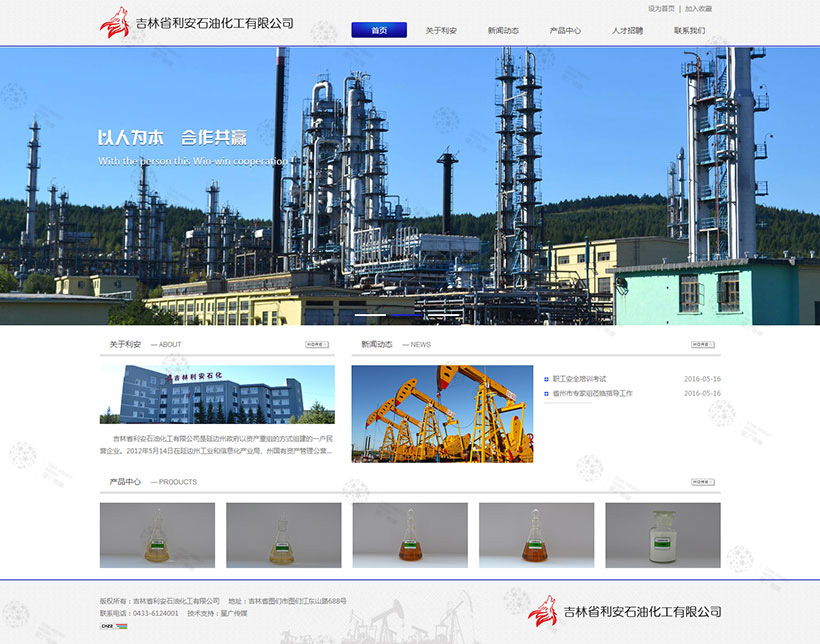Click MORE button in 关于利安 section
The width and height of the screenshot is (820, 644).
click(317, 345)
